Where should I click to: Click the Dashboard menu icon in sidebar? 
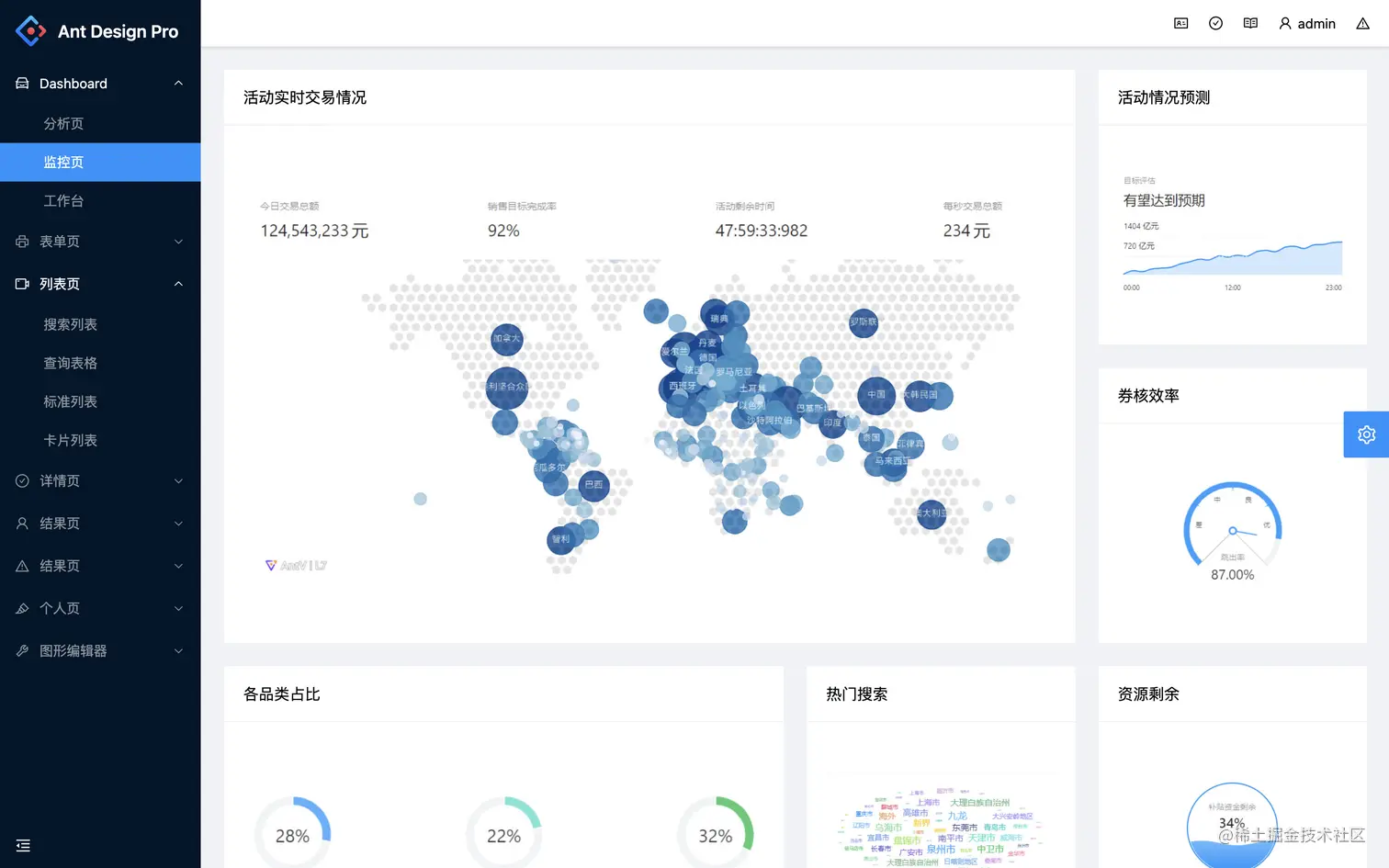tap(22, 84)
